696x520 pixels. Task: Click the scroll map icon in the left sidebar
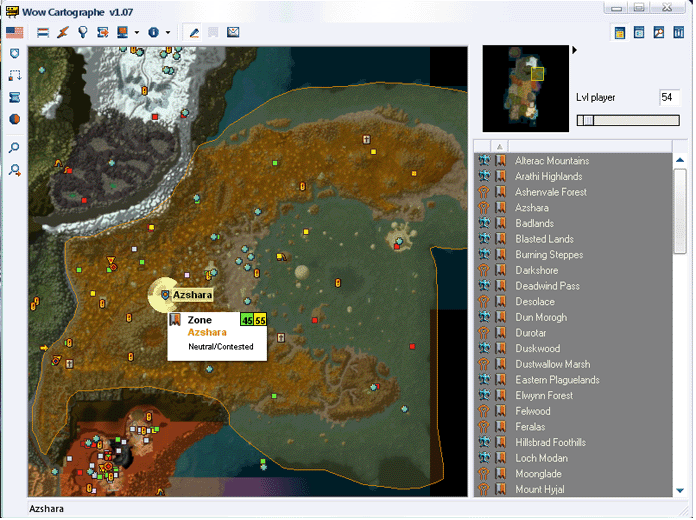point(15,97)
